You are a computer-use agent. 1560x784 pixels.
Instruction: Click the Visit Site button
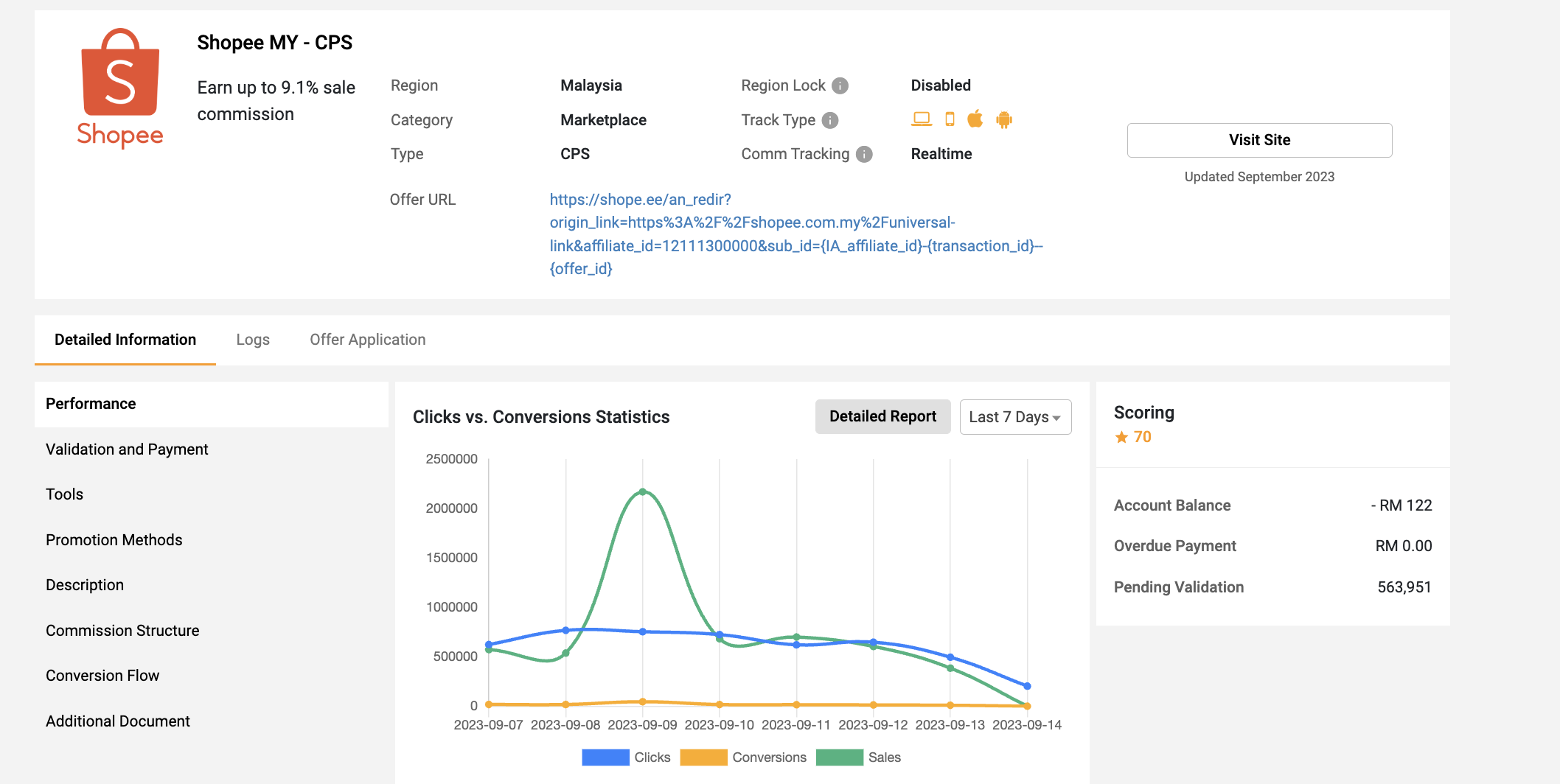point(1259,140)
